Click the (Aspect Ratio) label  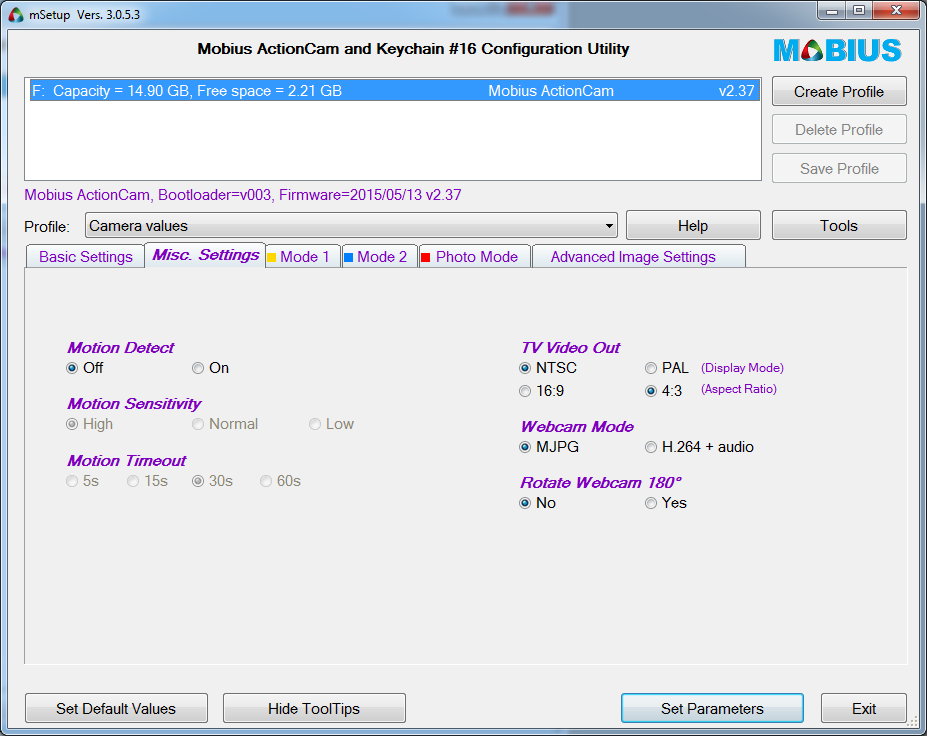[x=739, y=389]
